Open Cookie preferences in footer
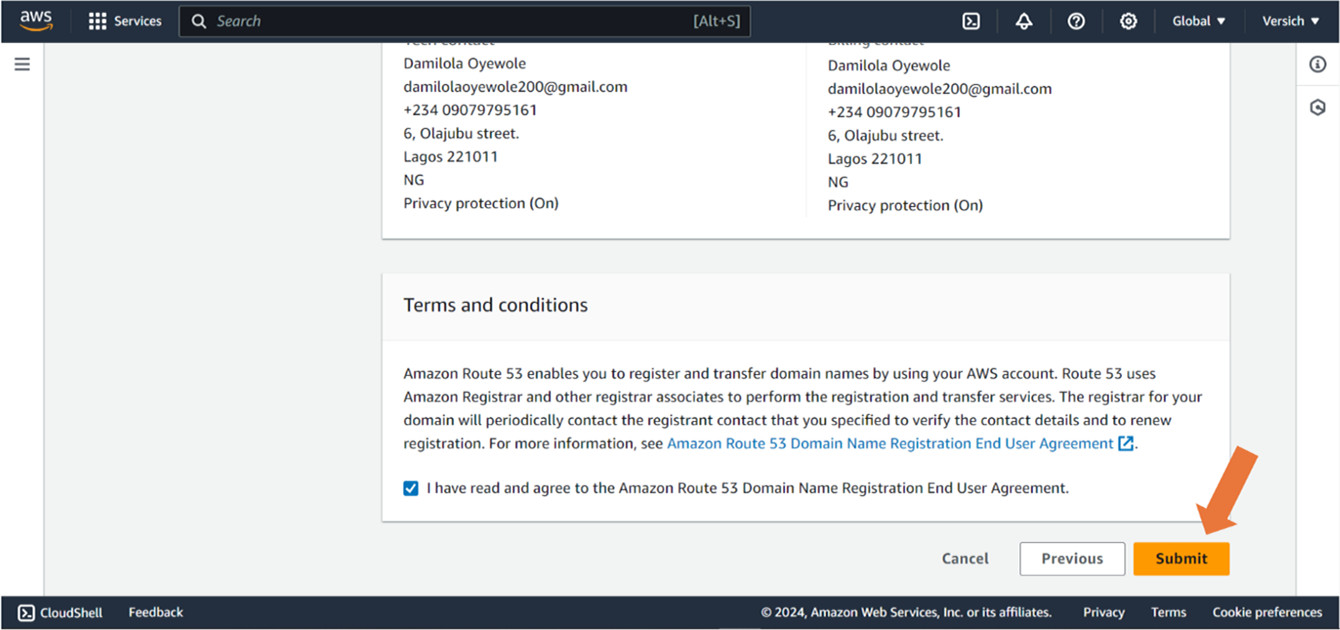 [1267, 612]
